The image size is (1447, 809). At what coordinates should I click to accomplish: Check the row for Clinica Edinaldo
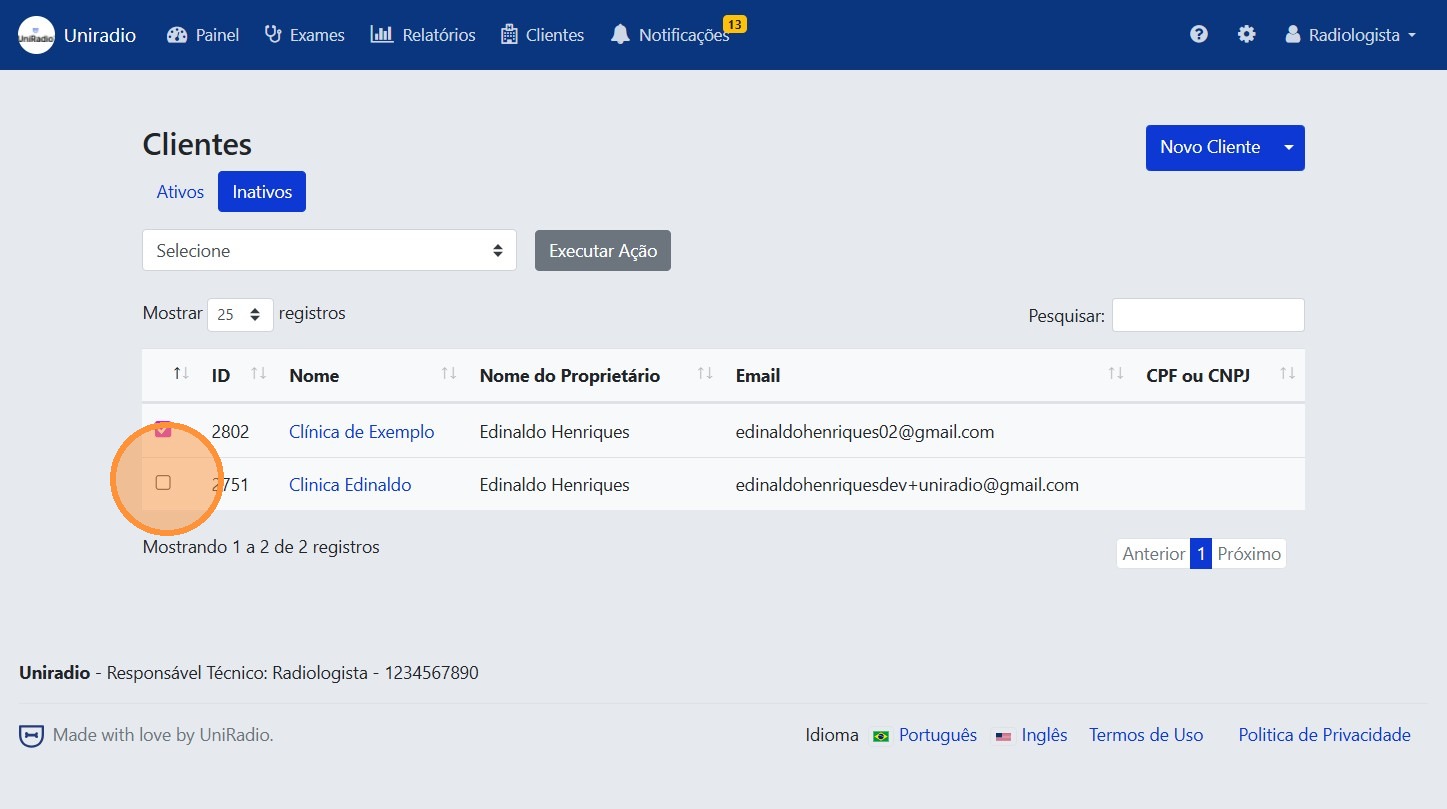[x=163, y=483]
